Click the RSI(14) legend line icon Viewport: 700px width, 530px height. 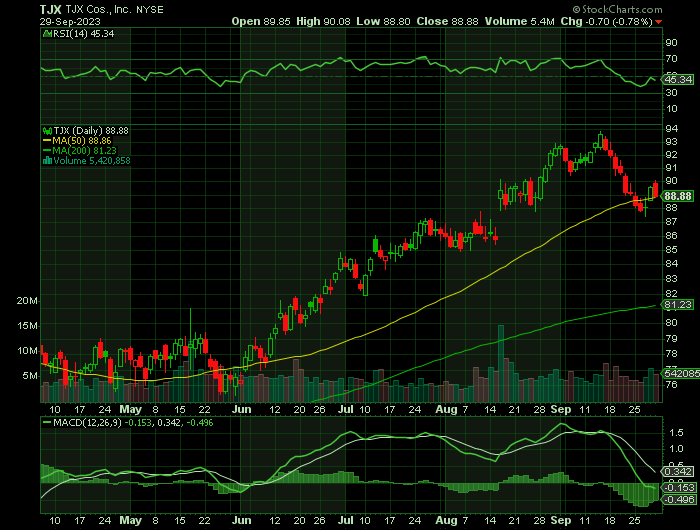point(47,33)
